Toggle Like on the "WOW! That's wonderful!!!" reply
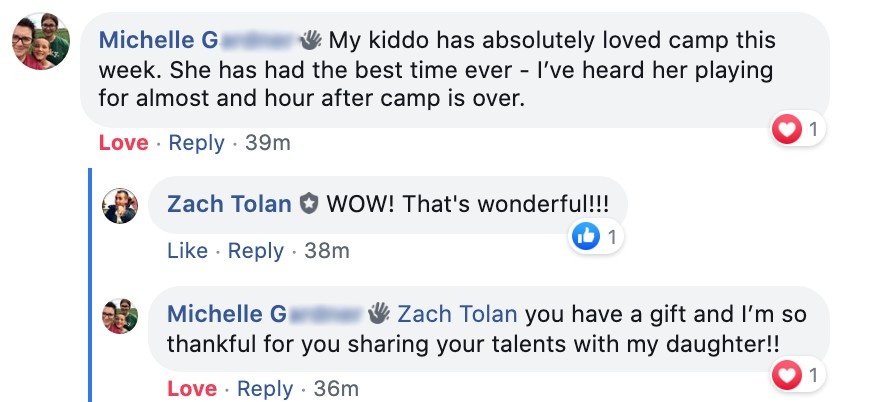The height and width of the screenshot is (402, 890). coord(187,251)
